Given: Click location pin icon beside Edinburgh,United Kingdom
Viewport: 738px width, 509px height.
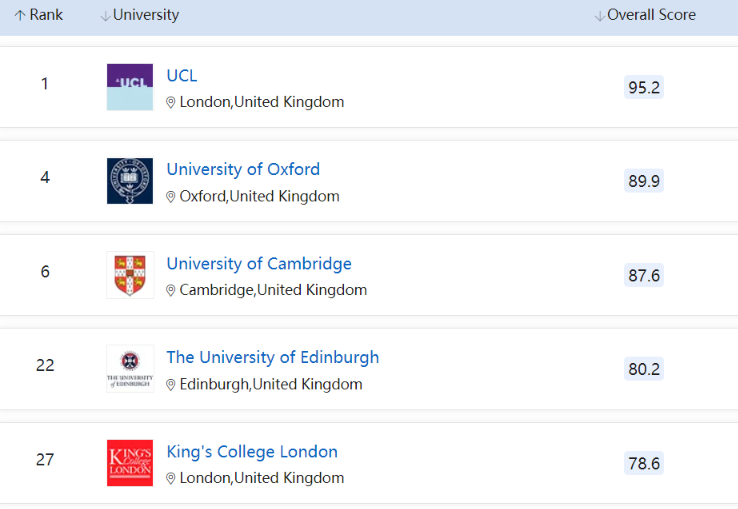Looking at the screenshot, I should (x=171, y=385).
